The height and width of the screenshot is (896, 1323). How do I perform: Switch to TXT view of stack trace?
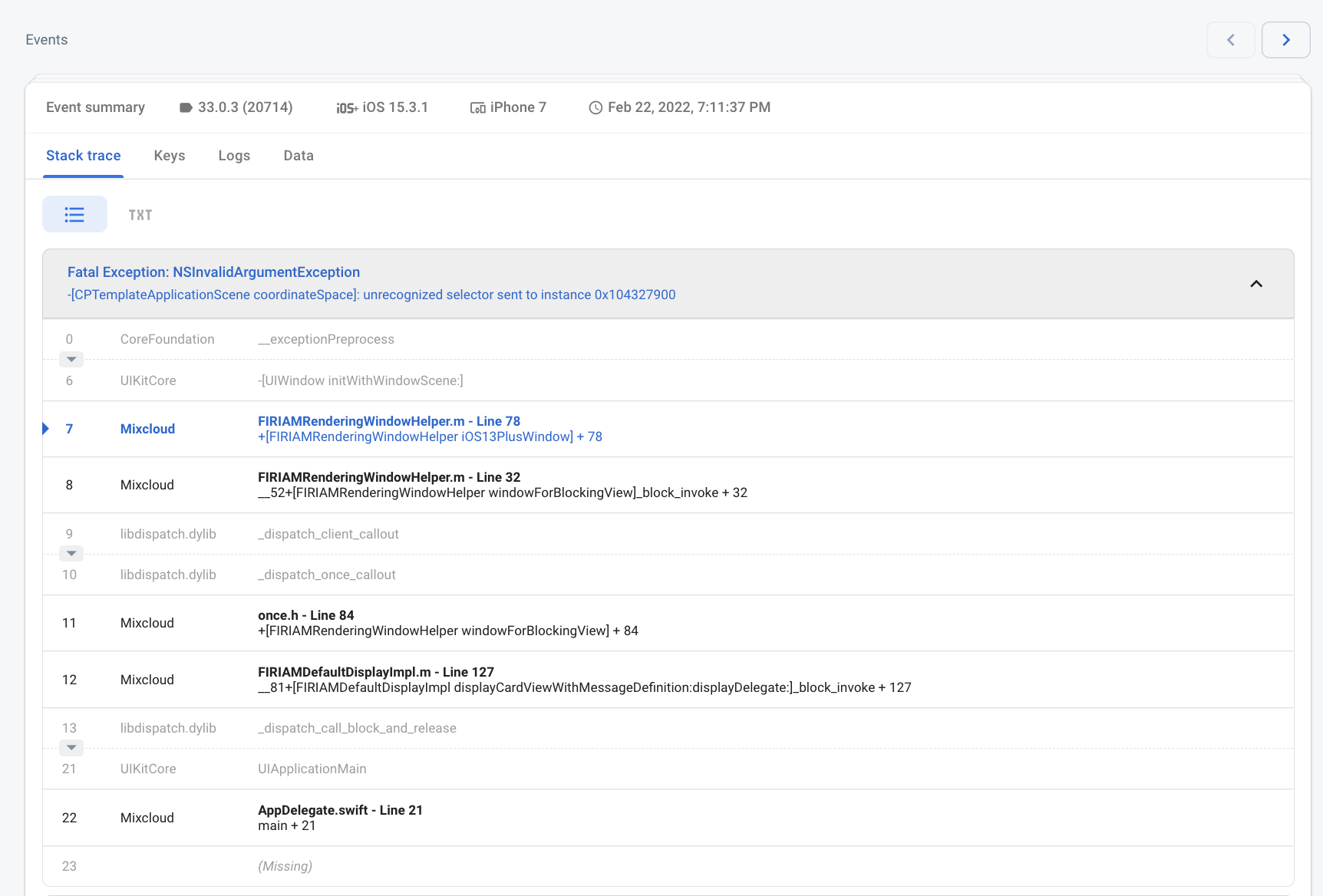(140, 215)
